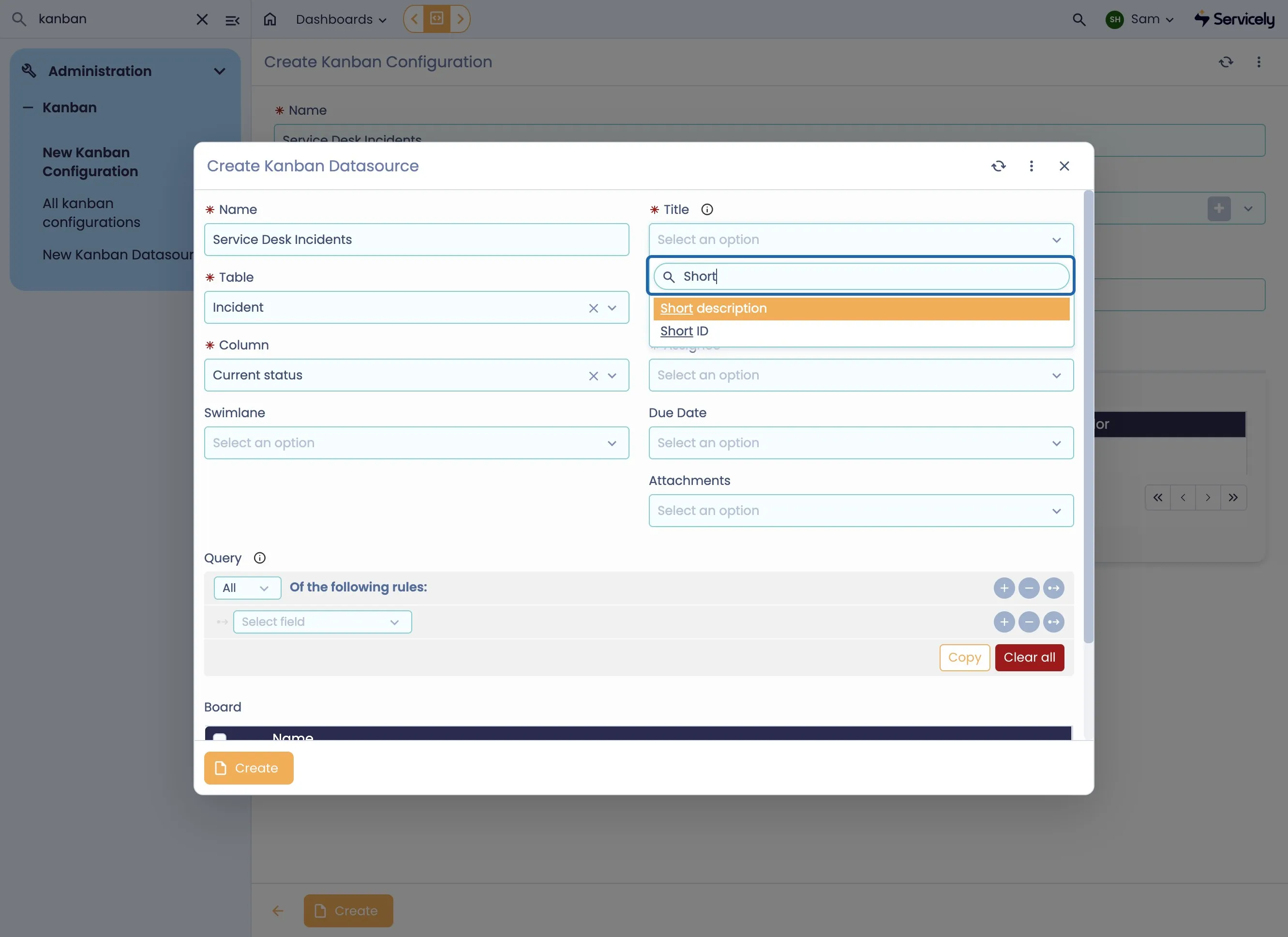Image resolution: width=1288 pixels, height=937 pixels.
Task: Open the Sam user menu
Action: click(x=1152, y=19)
